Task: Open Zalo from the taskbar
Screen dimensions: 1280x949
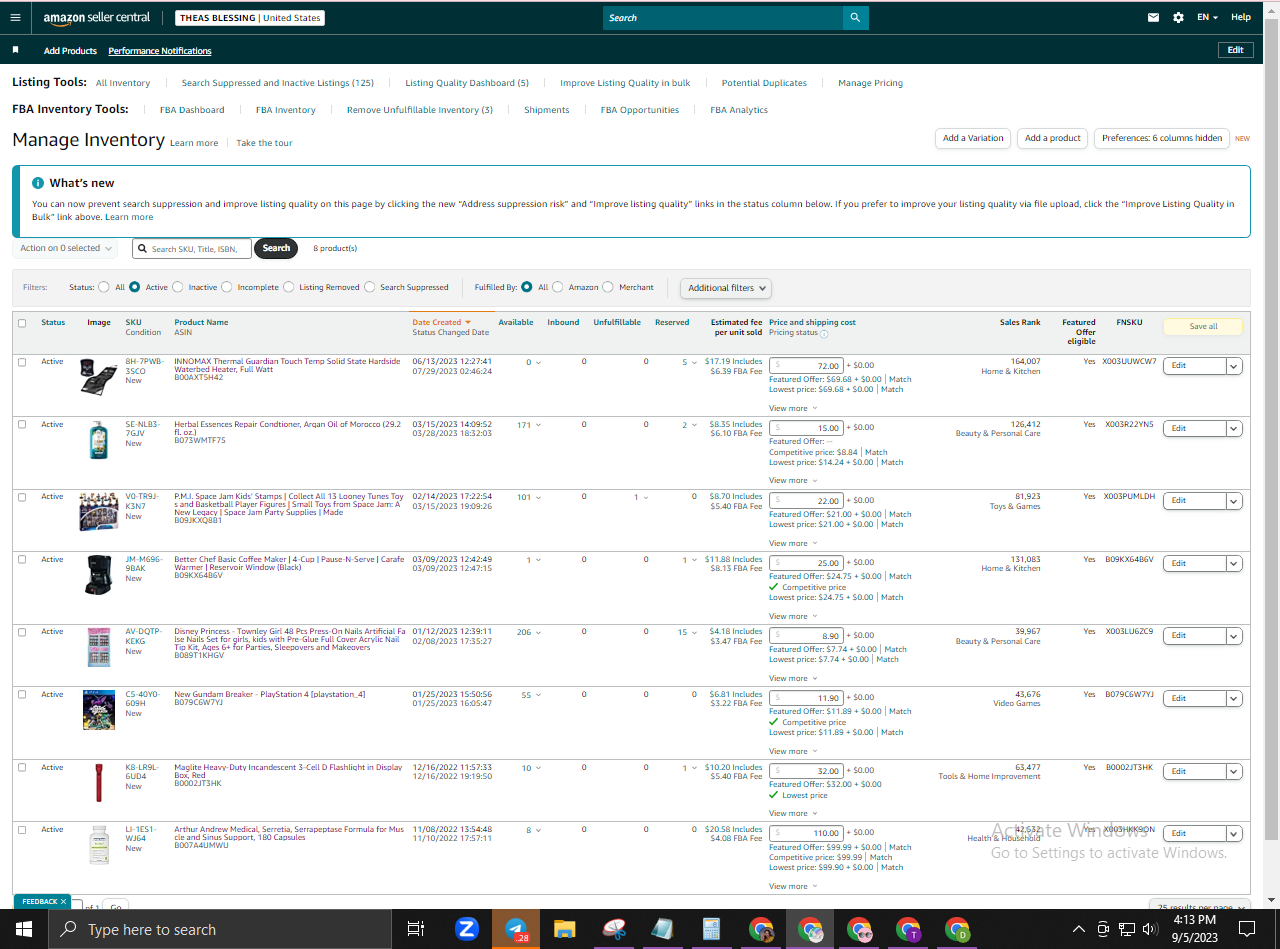Action: (466, 929)
